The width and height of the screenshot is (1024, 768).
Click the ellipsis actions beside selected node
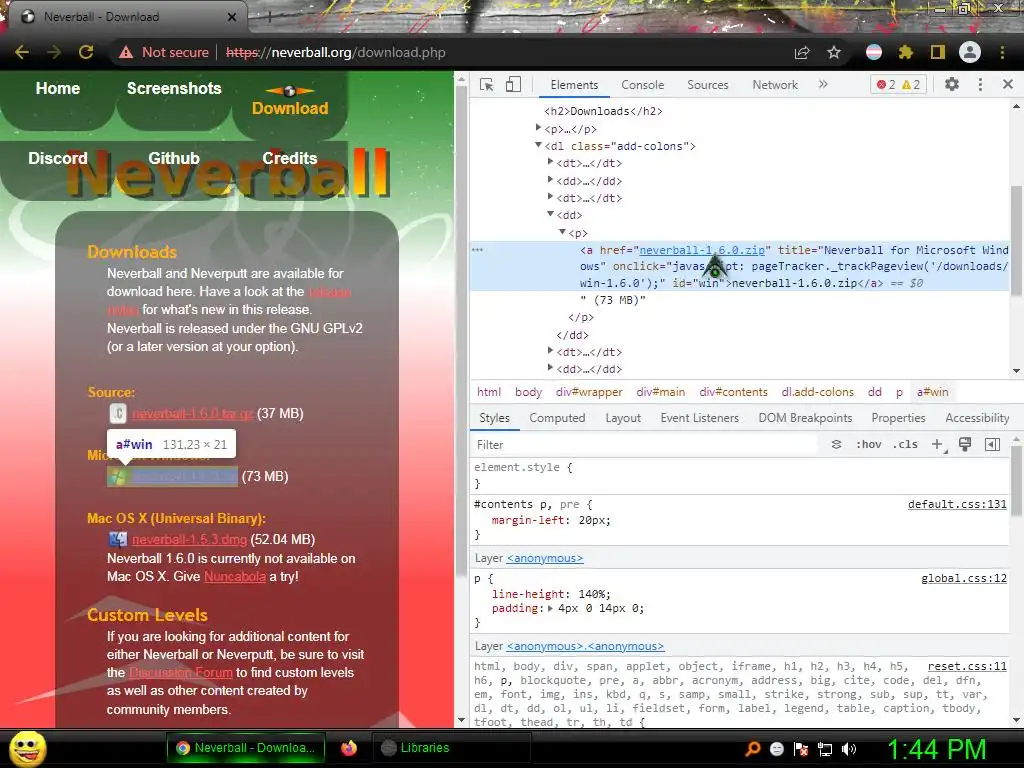tap(477, 250)
